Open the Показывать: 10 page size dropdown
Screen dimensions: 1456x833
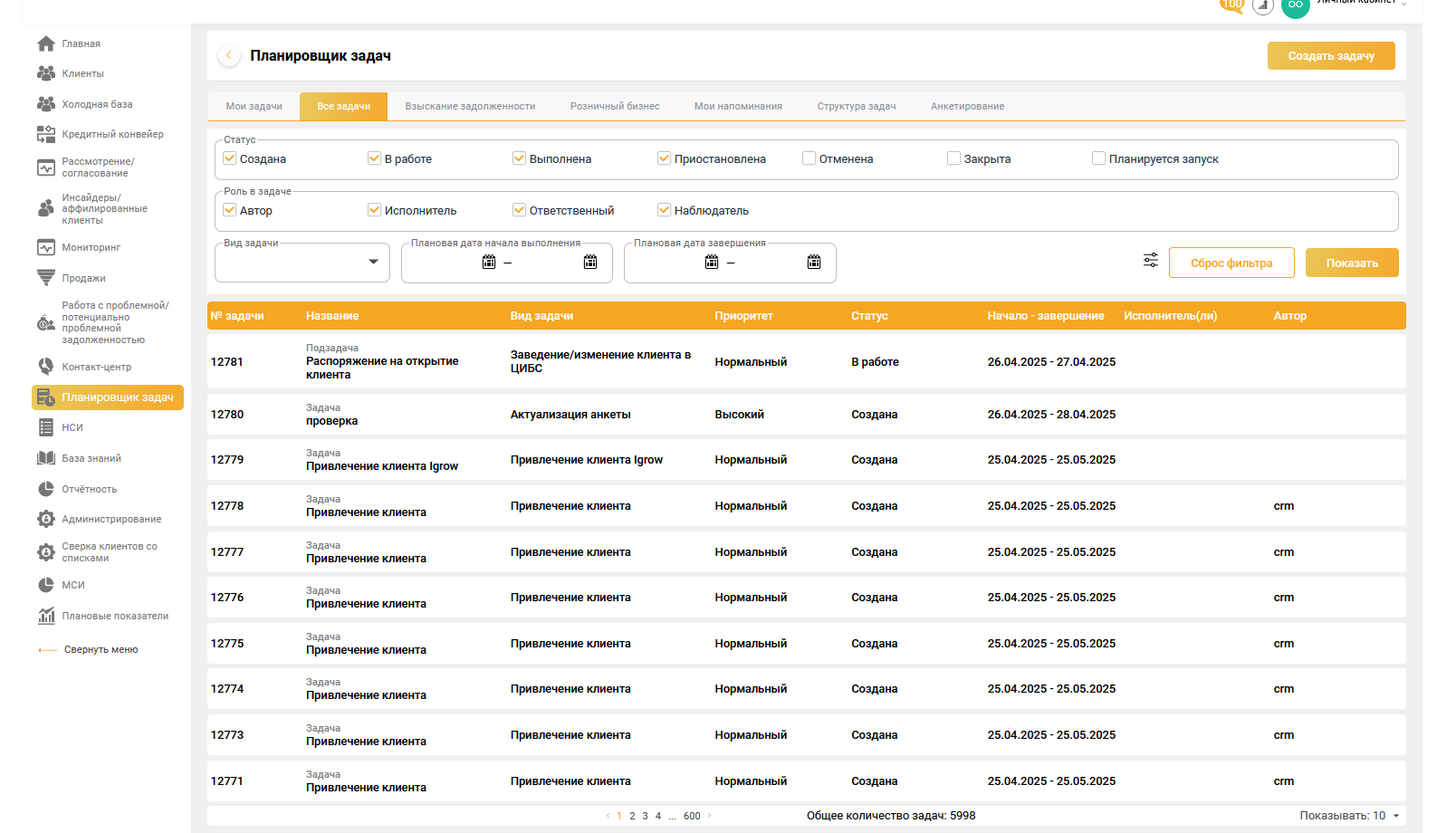[x=1350, y=816]
